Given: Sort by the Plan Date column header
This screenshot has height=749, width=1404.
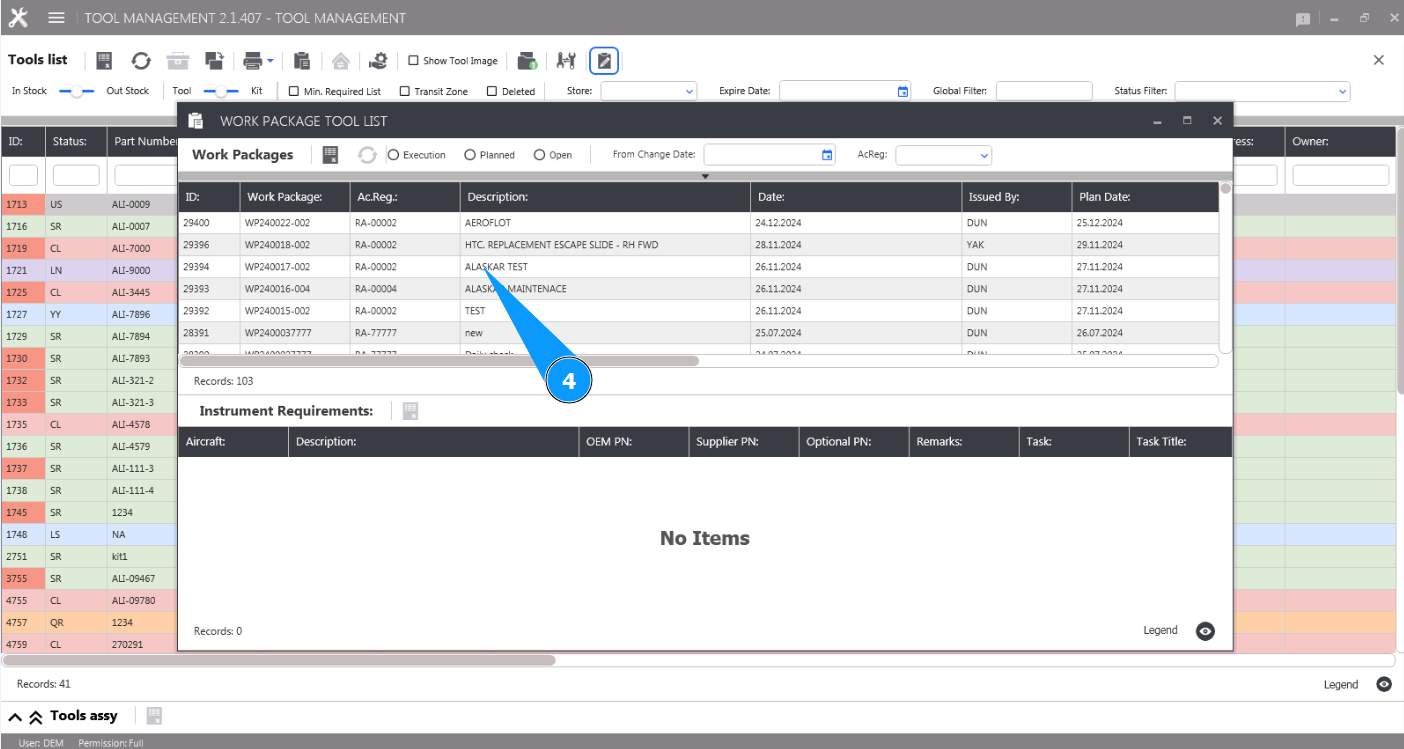Looking at the screenshot, I should (x=1144, y=197).
